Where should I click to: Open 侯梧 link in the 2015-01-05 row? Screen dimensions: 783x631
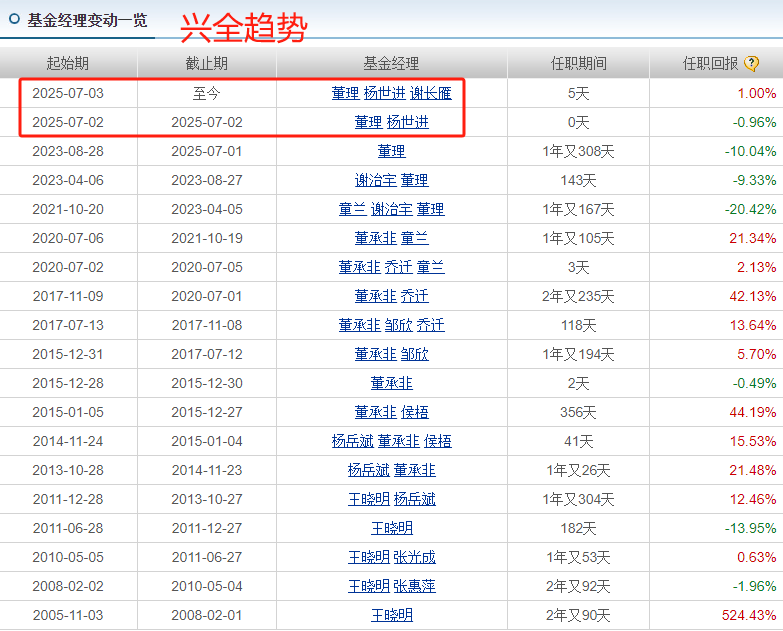tap(414, 412)
